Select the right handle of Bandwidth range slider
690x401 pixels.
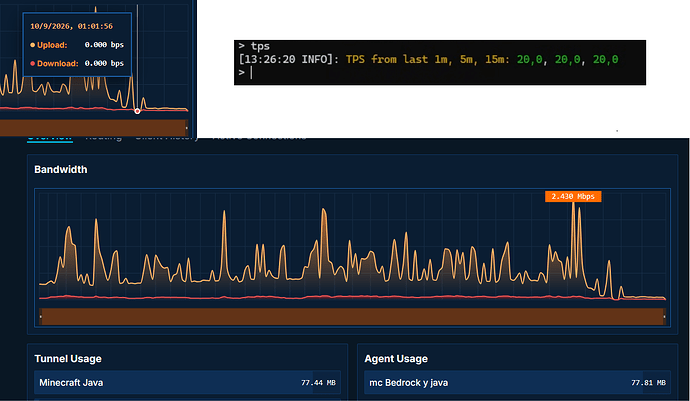[x=664, y=316]
